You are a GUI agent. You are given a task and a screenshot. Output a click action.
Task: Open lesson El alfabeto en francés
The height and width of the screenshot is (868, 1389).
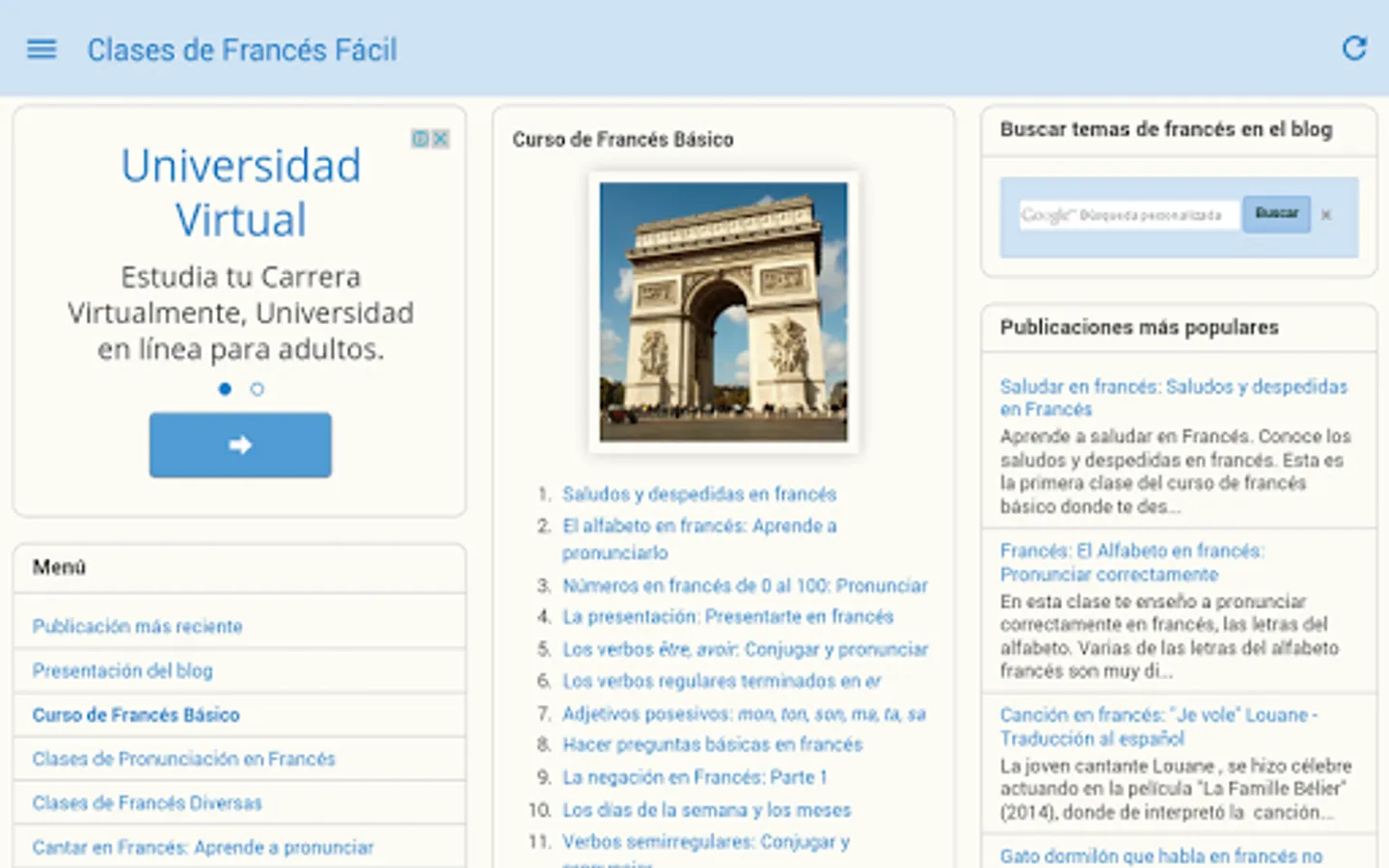tap(699, 539)
